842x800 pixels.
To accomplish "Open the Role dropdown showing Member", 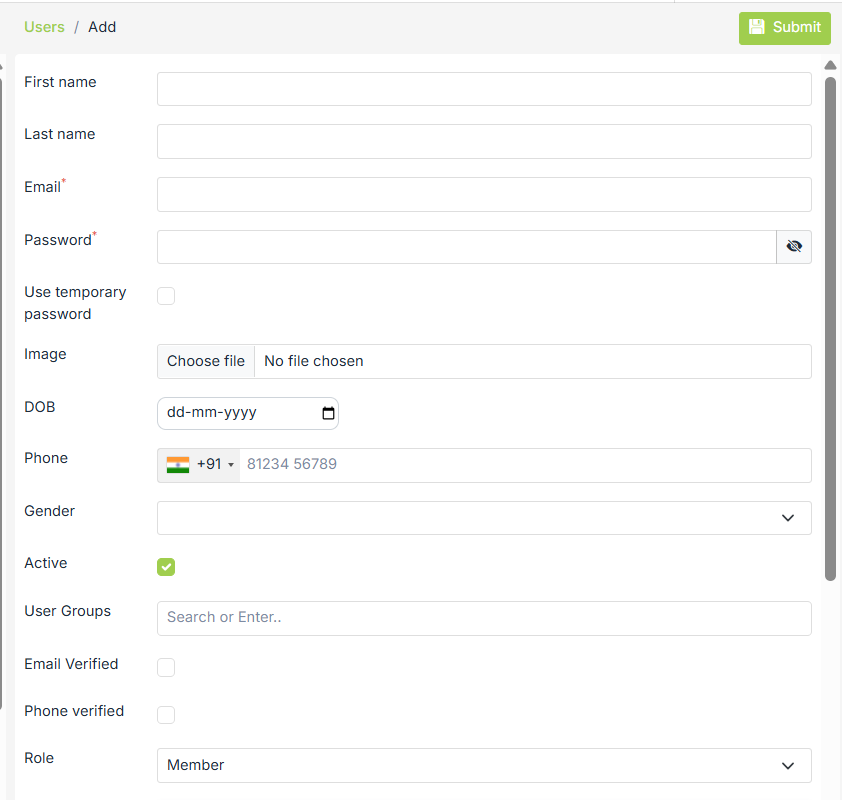I will point(484,765).
